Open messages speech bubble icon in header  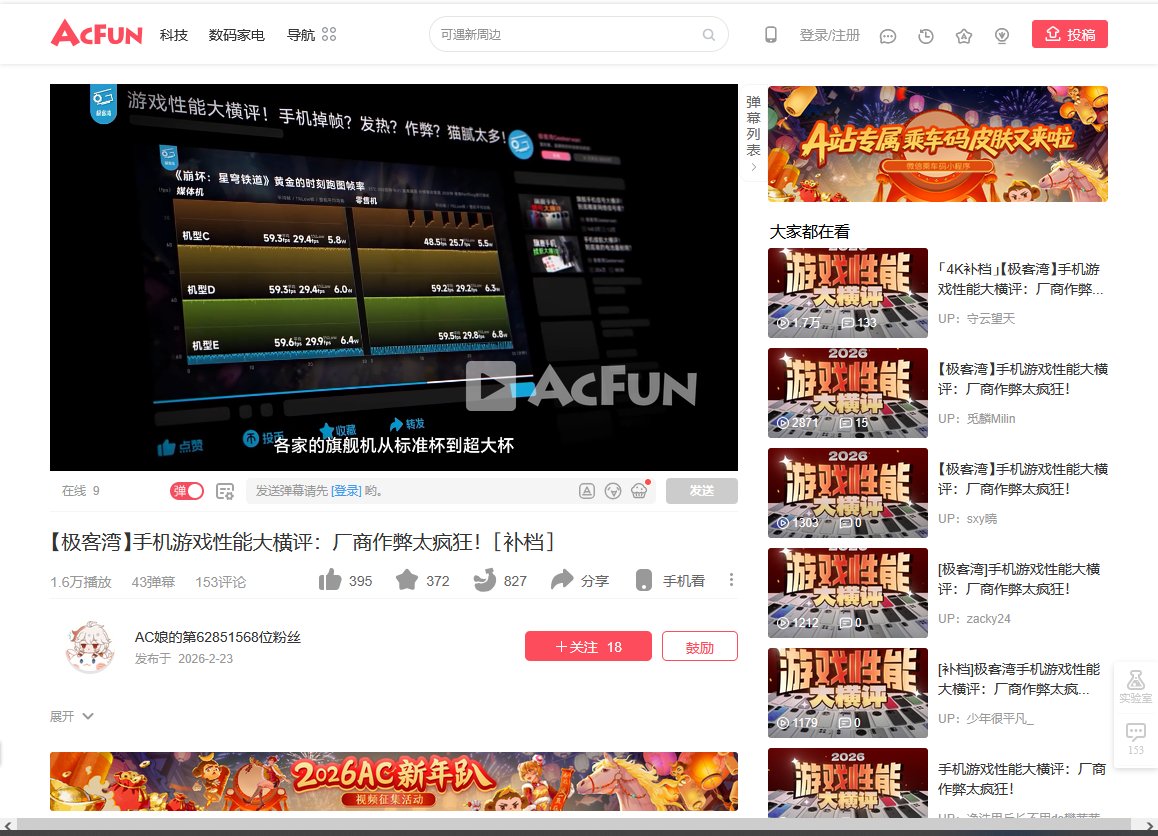click(x=888, y=36)
